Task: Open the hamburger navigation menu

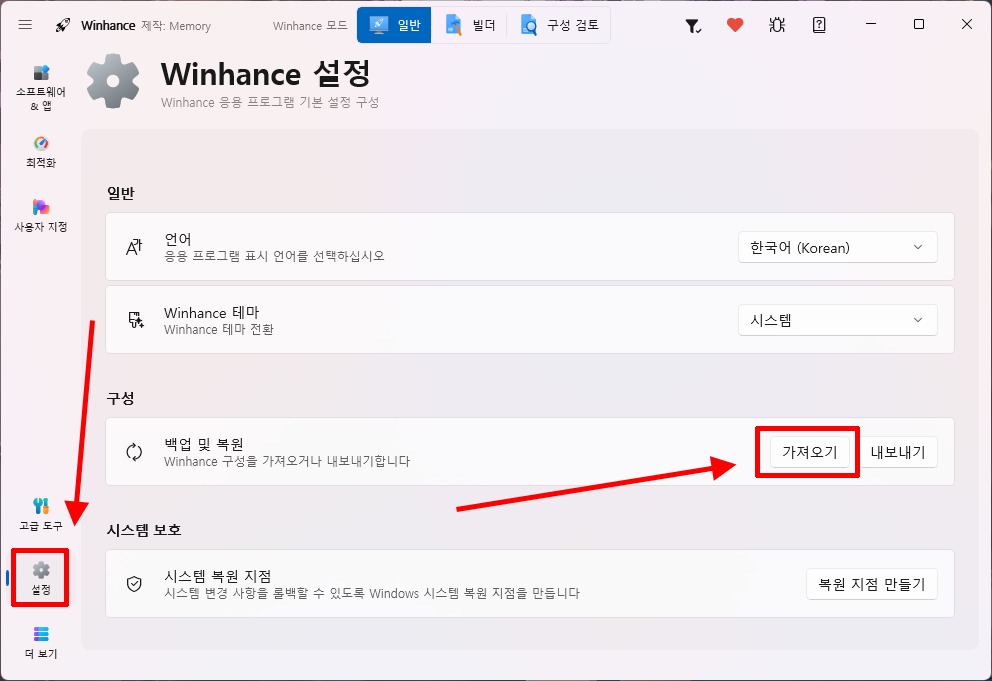Action: pyautogui.click(x=25, y=25)
